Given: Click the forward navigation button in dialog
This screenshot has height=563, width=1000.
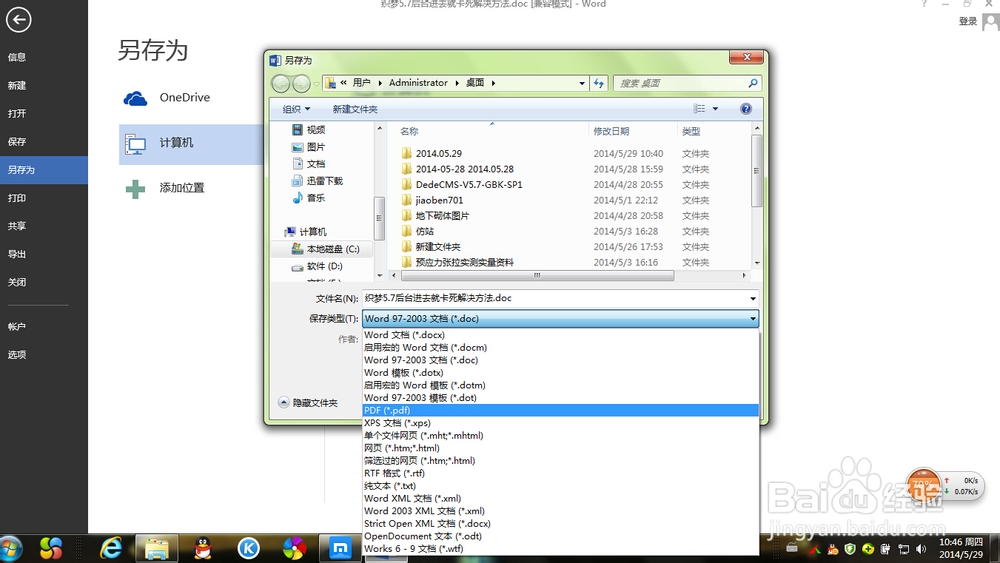Looking at the screenshot, I should click(x=301, y=83).
